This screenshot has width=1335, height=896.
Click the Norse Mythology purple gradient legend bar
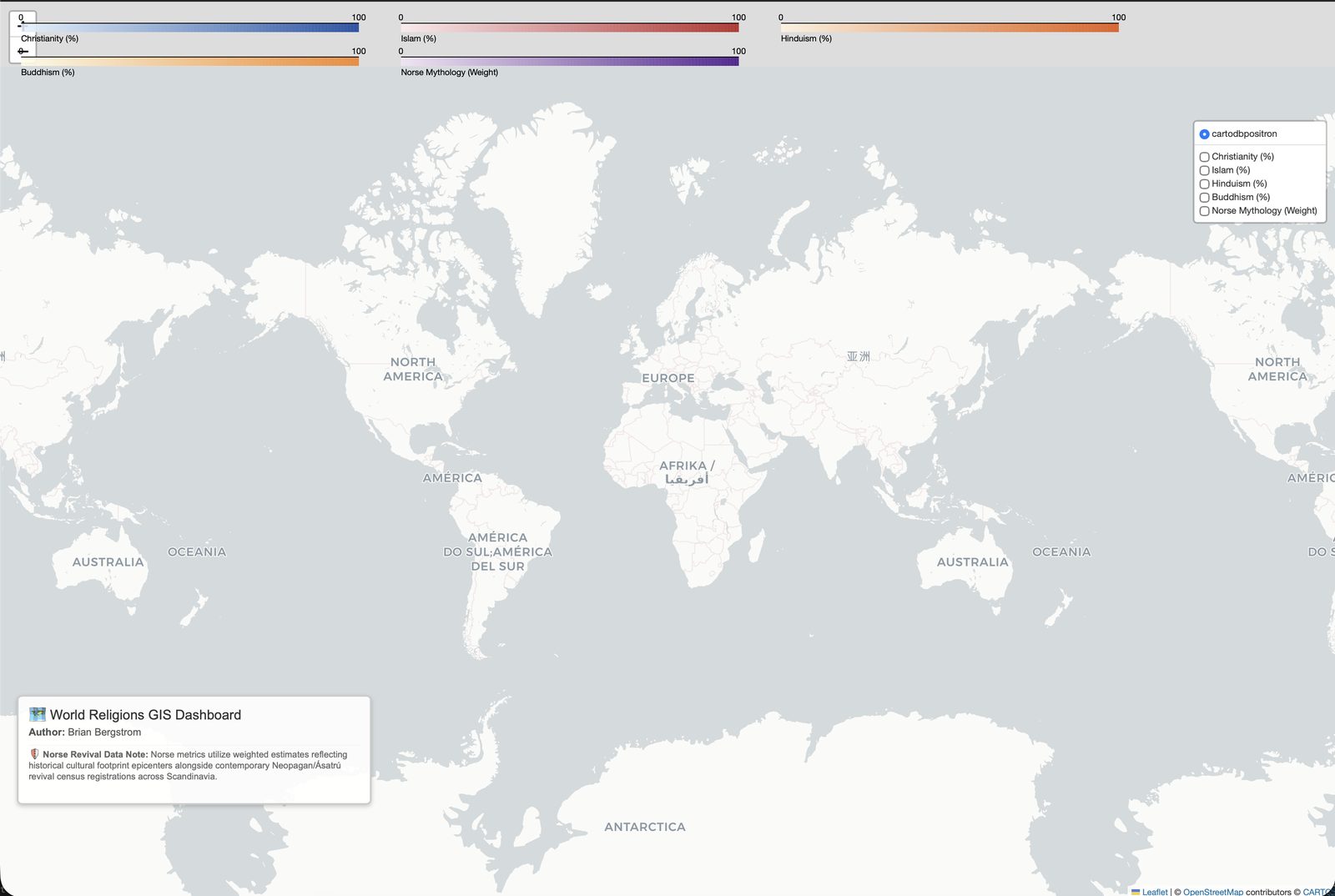point(570,62)
